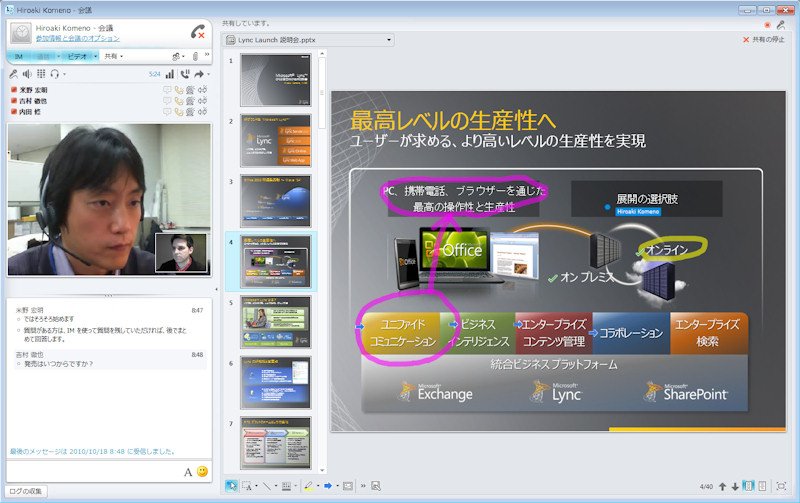The height and width of the screenshot is (503, 800).
Task: Open the font formatting A button
Action: click(x=188, y=472)
